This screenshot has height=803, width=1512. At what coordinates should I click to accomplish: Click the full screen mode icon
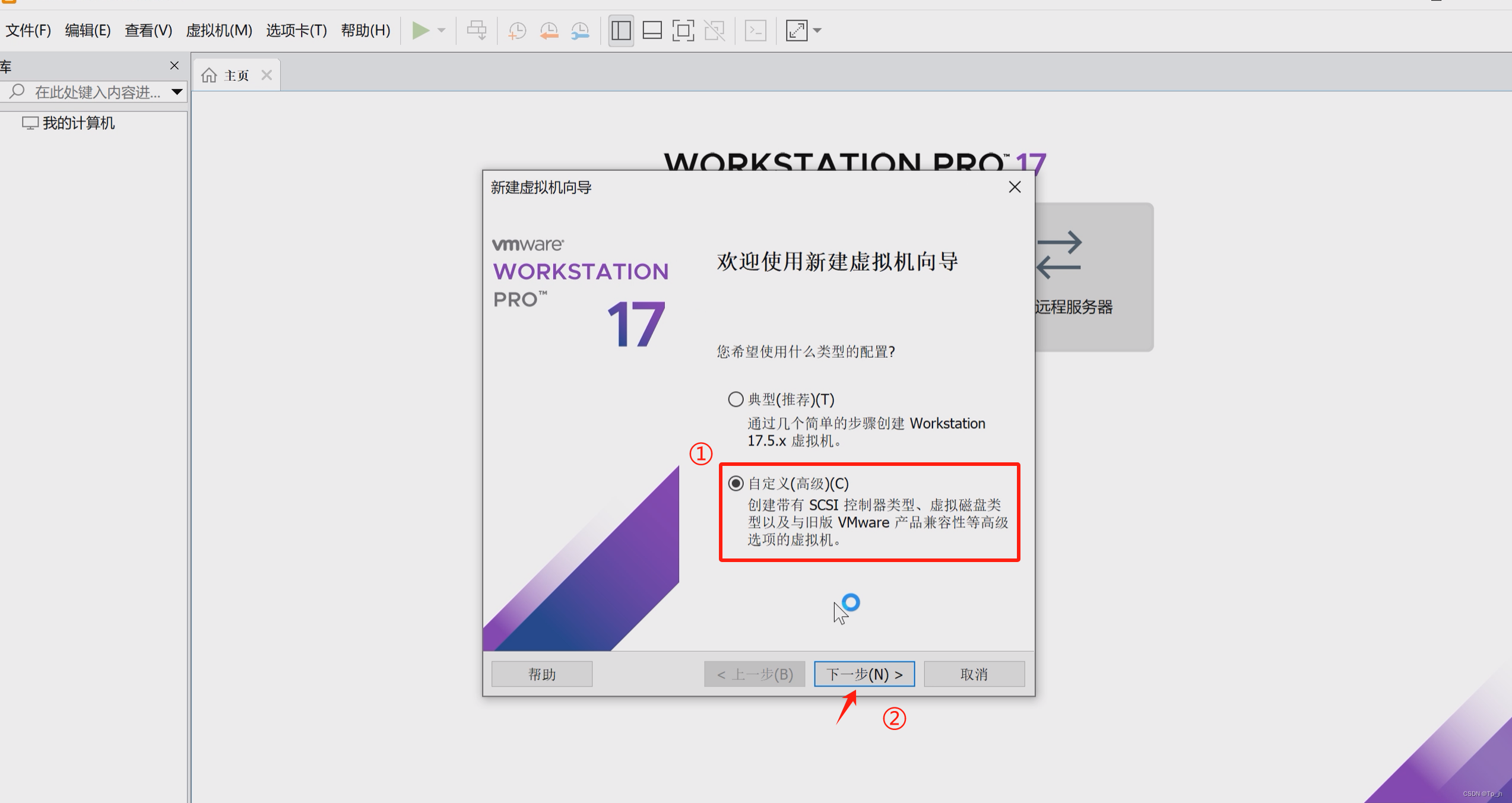click(683, 30)
